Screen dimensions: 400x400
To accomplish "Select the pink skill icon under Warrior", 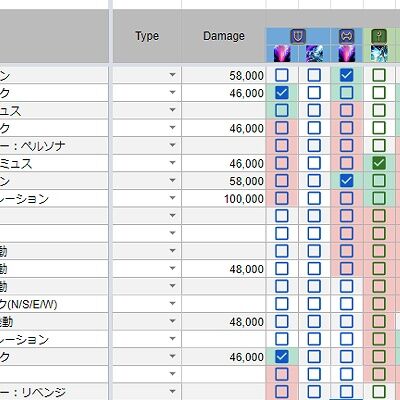I will [x=346, y=54].
